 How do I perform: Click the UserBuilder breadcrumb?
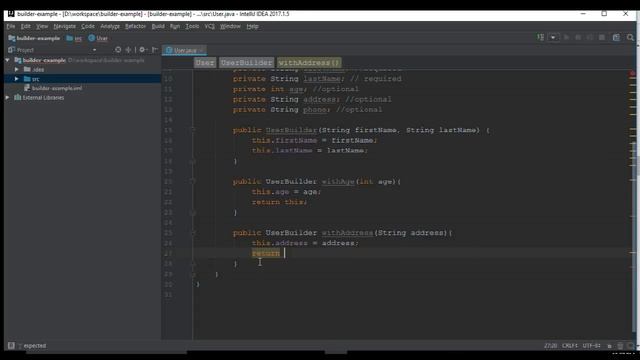[x=247, y=62]
